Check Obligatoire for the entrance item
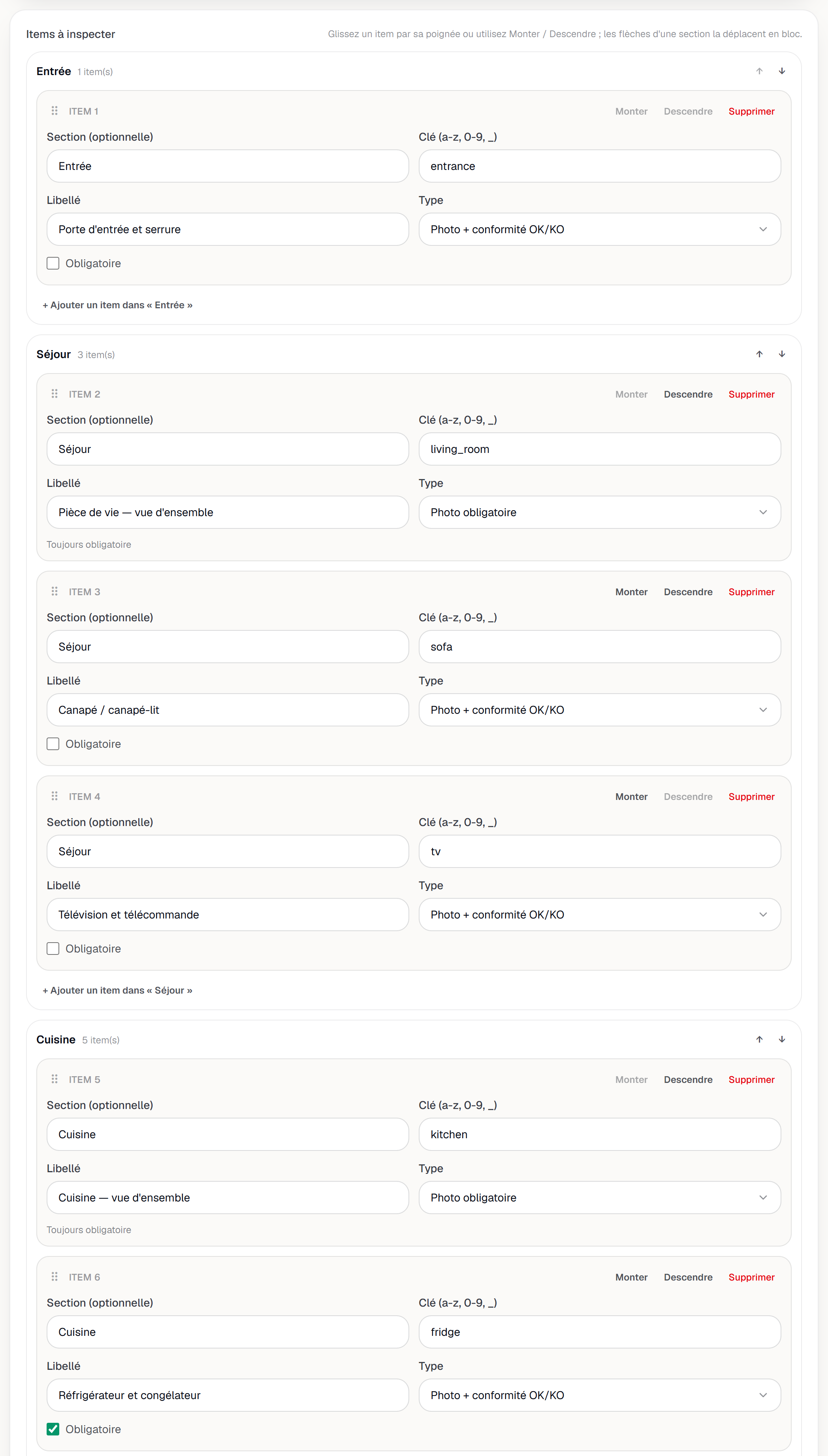828x1456 pixels. [x=53, y=263]
